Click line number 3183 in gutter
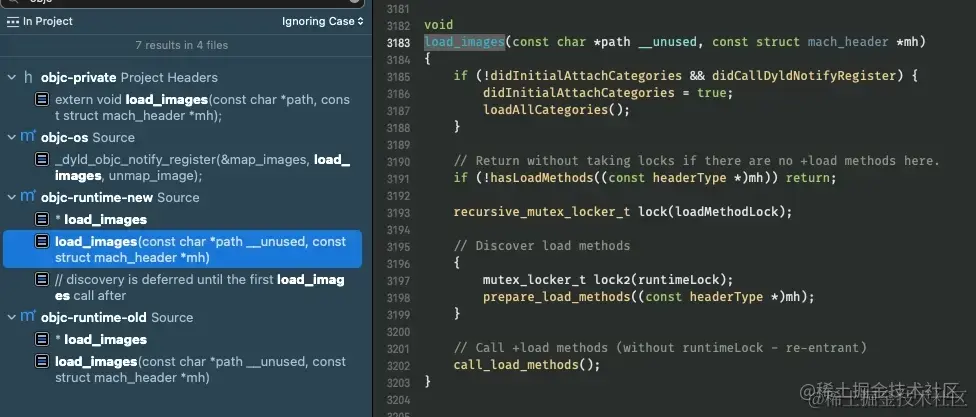Image resolution: width=976 pixels, height=417 pixels. click(398, 43)
